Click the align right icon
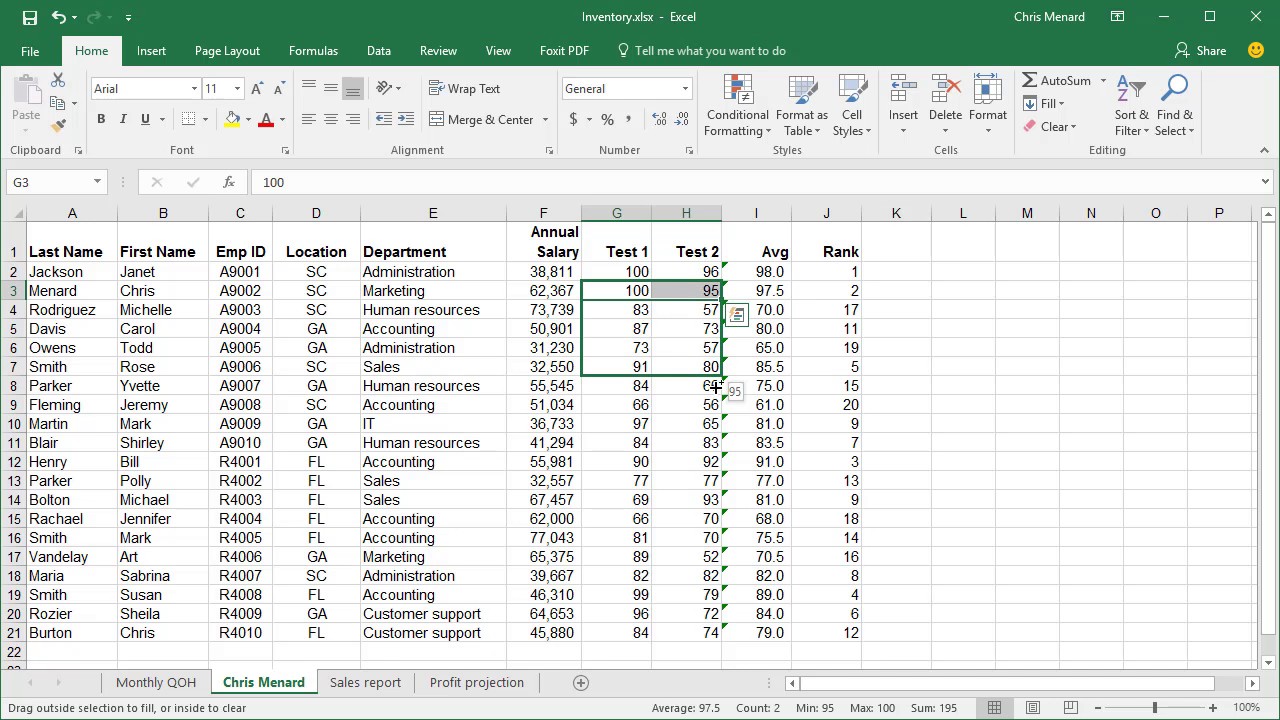 352,119
